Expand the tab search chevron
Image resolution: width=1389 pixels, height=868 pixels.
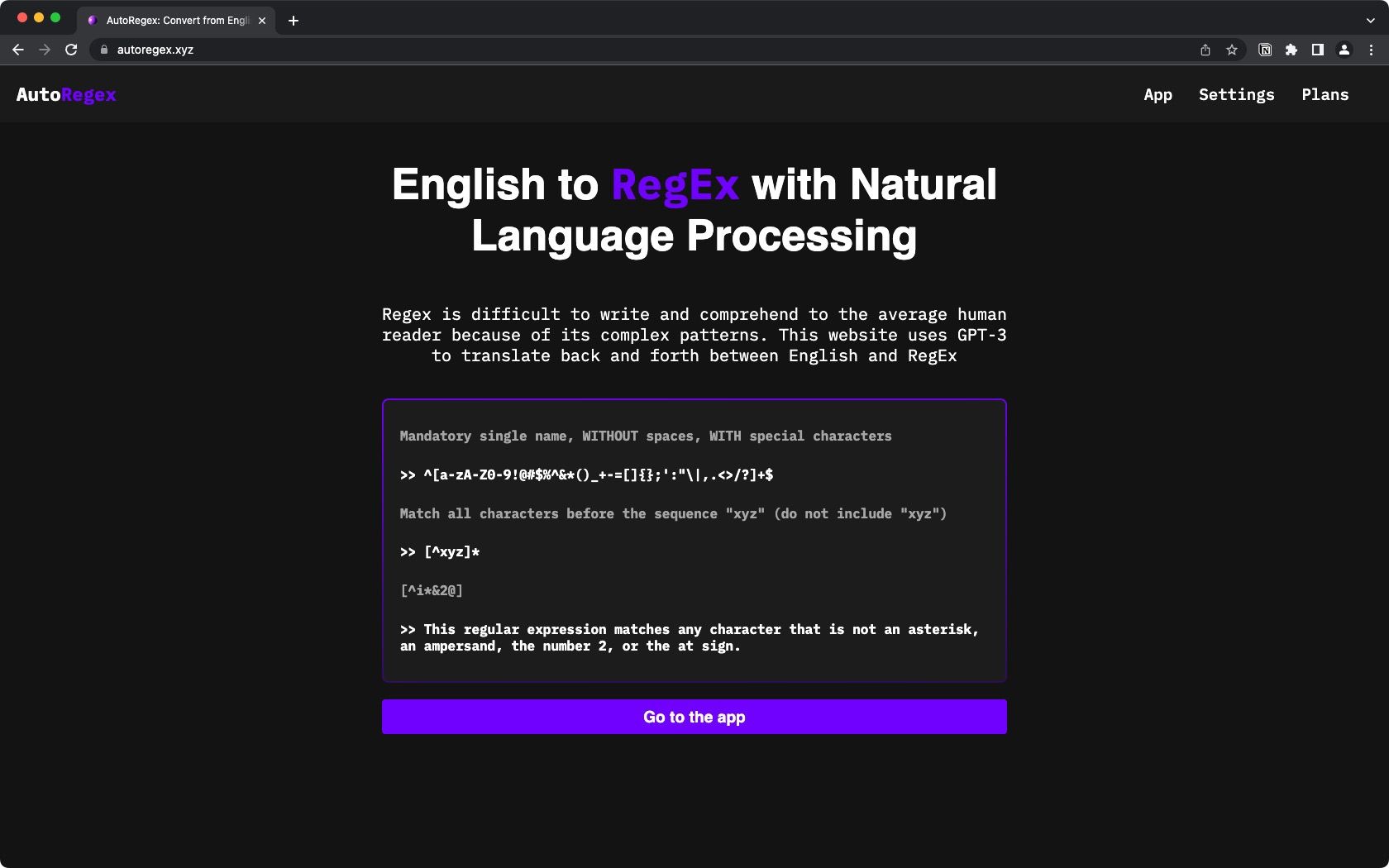1370,21
